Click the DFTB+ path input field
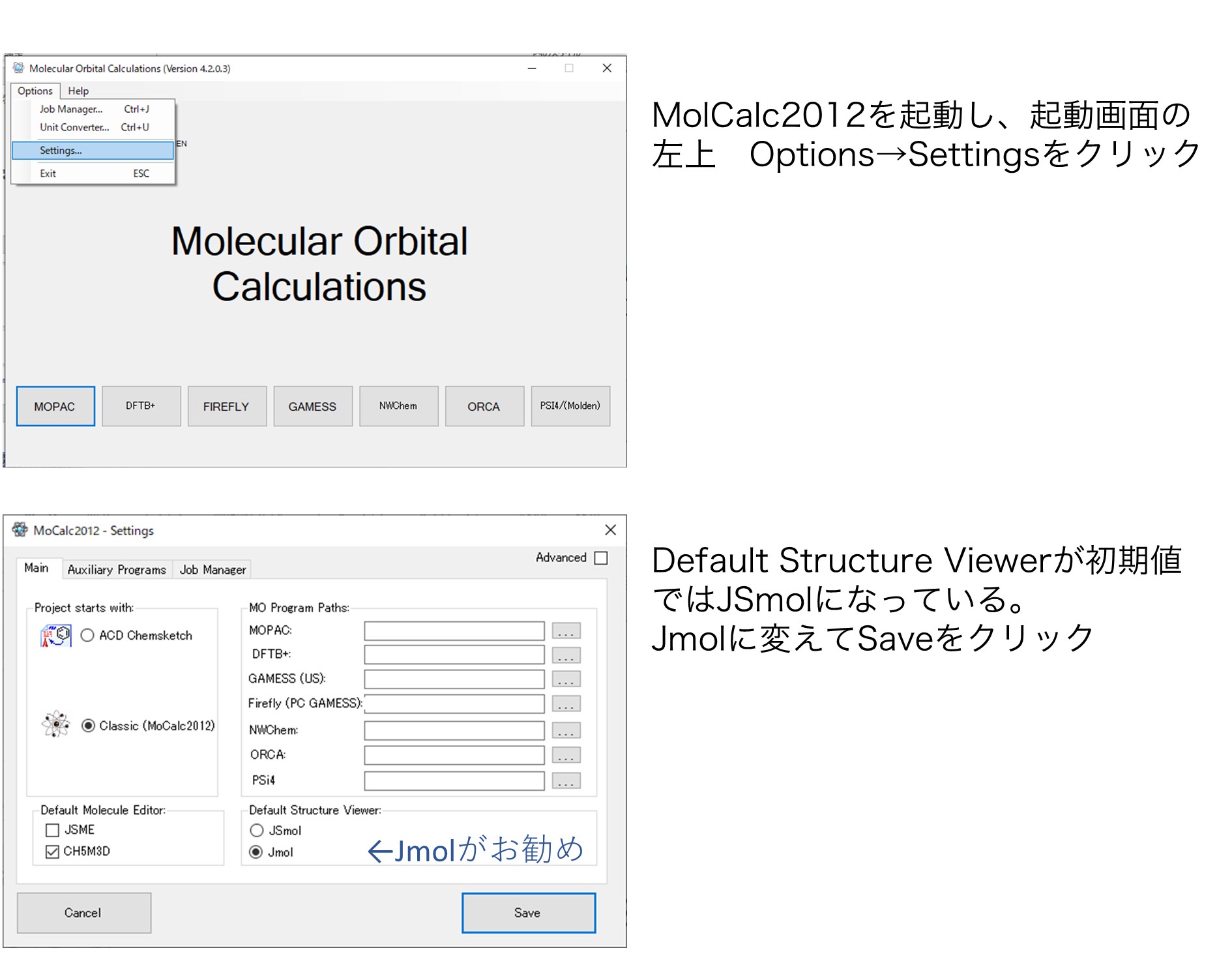The height and width of the screenshot is (978, 1232). click(x=454, y=655)
